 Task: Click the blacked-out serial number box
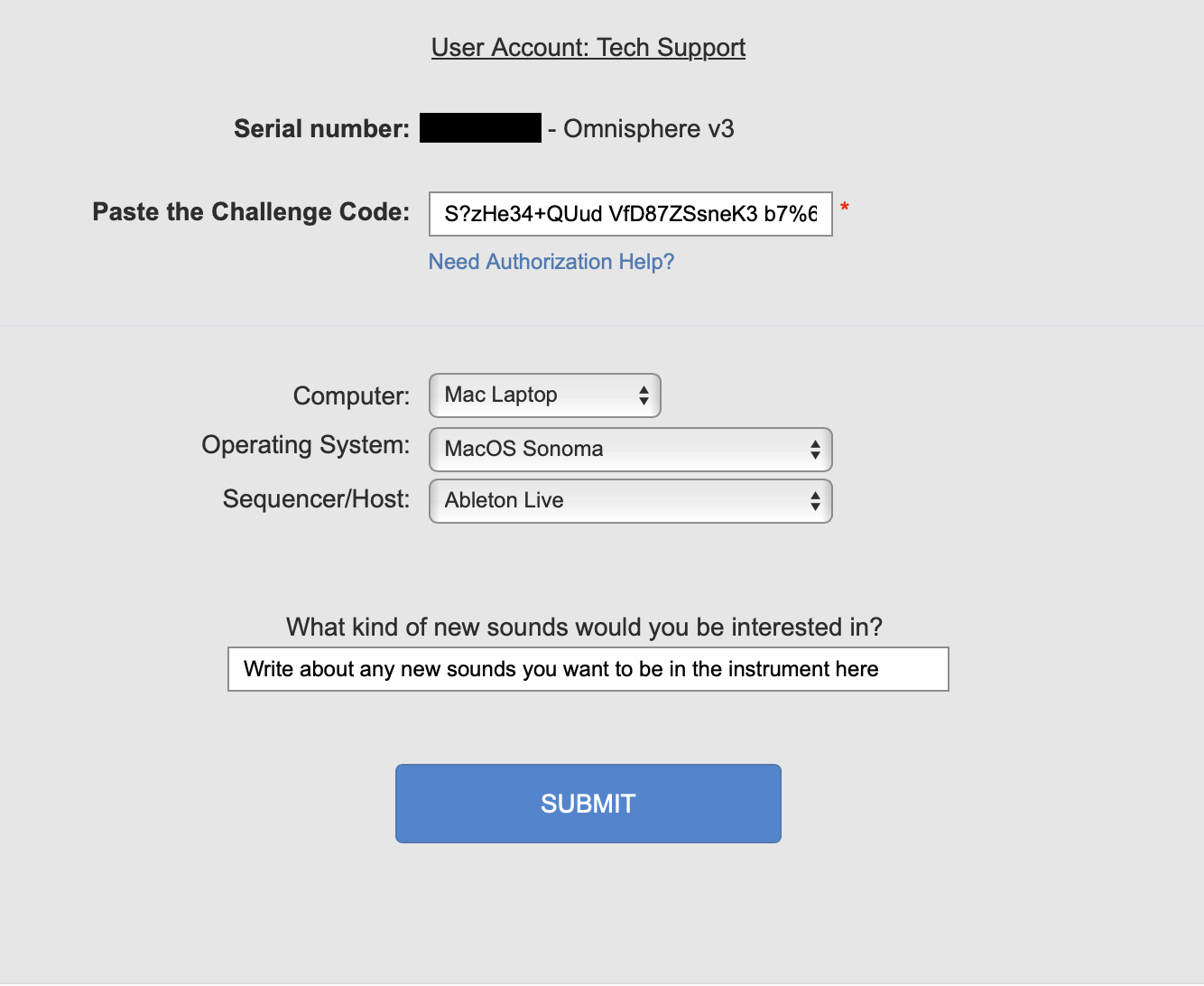tap(480, 128)
